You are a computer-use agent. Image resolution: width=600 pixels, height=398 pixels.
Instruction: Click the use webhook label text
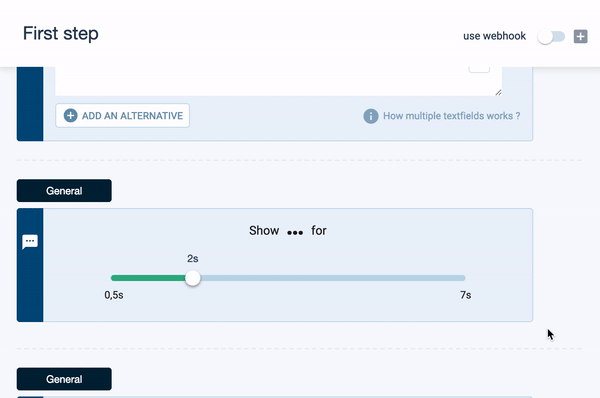pos(494,36)
